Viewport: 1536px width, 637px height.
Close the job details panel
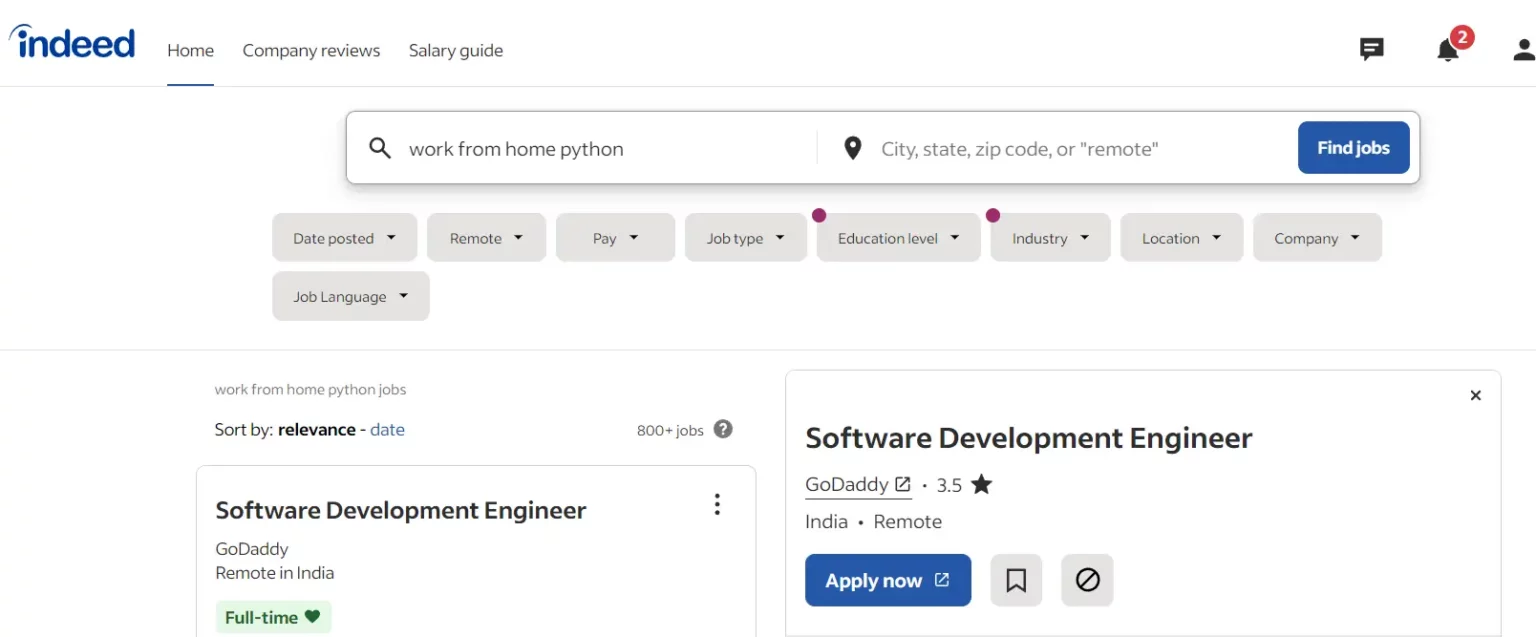(1475, 396)
